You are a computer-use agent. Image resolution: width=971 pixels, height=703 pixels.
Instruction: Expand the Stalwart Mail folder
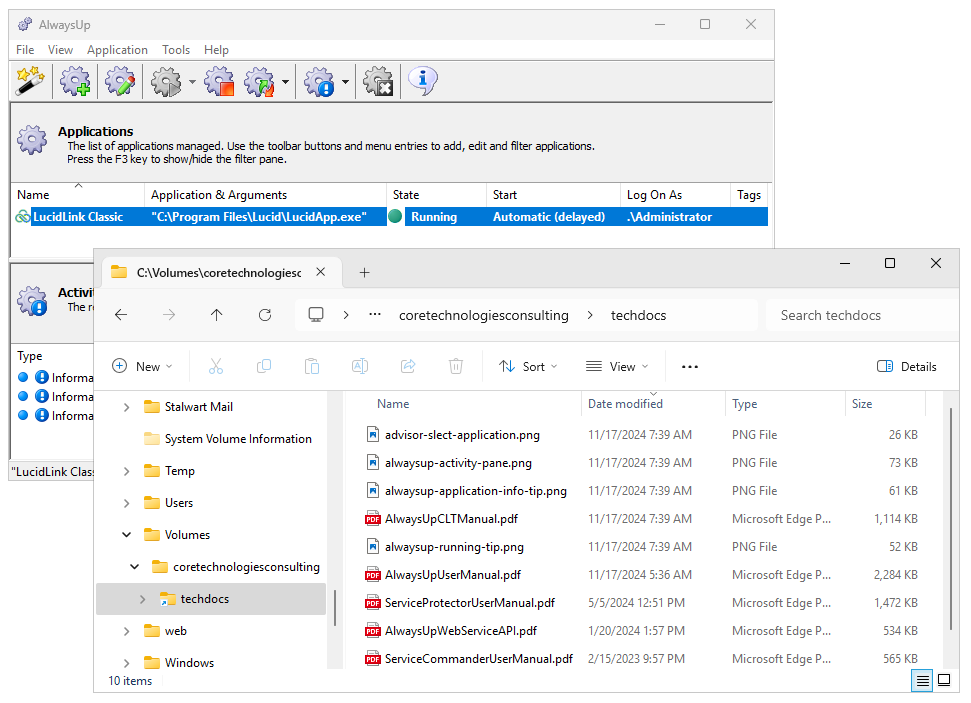tap(126, 407)
